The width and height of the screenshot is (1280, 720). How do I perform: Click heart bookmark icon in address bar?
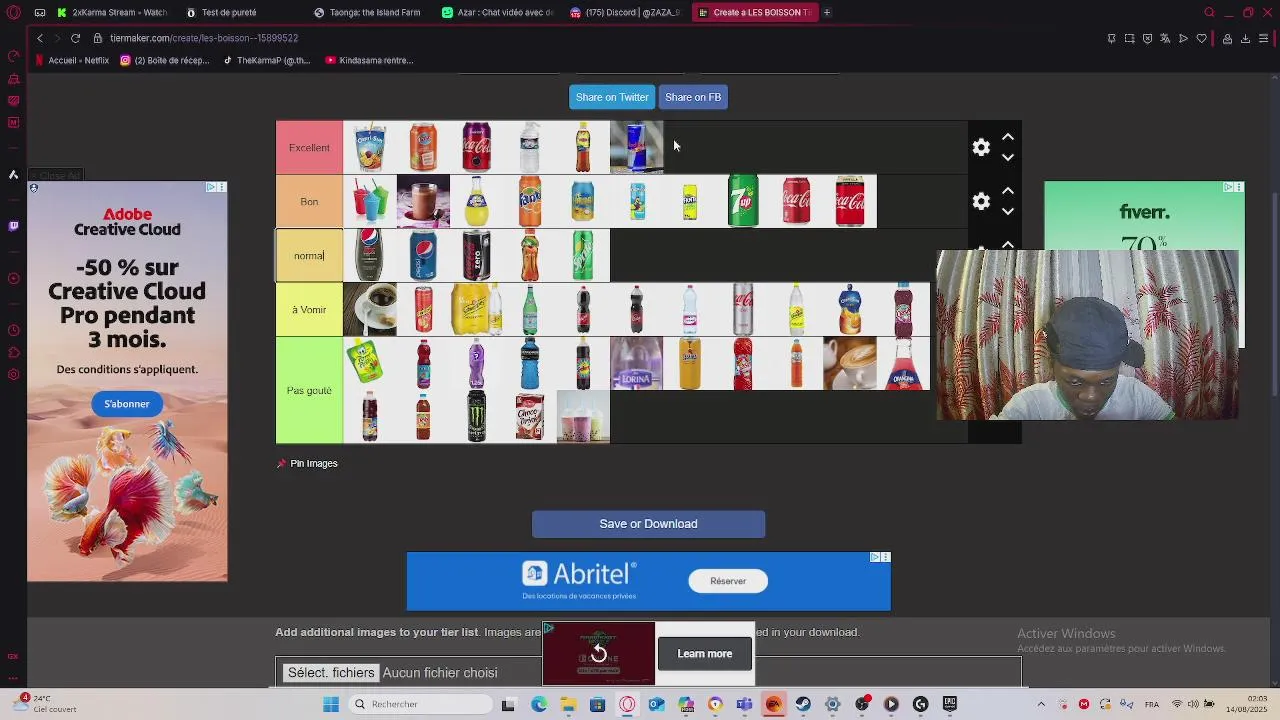click(x=1202, y=38)
